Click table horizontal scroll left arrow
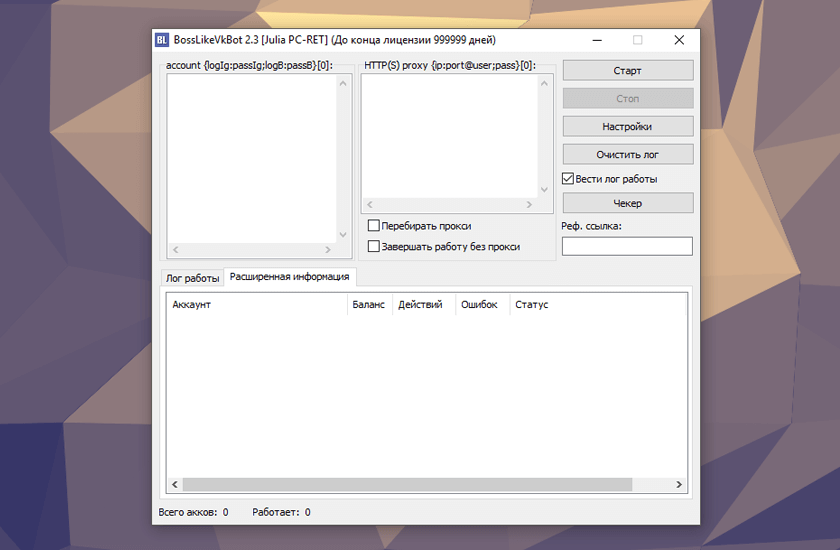The height and width of the screenshot is (550, 840). coord(175,484)
